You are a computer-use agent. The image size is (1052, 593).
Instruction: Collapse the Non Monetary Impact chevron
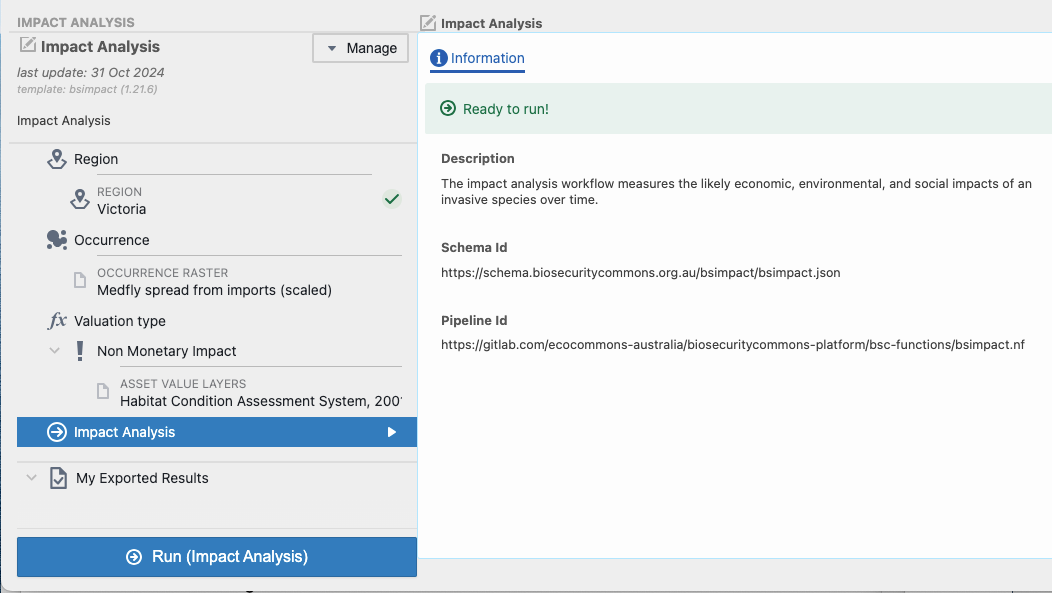tap(54, 350)
